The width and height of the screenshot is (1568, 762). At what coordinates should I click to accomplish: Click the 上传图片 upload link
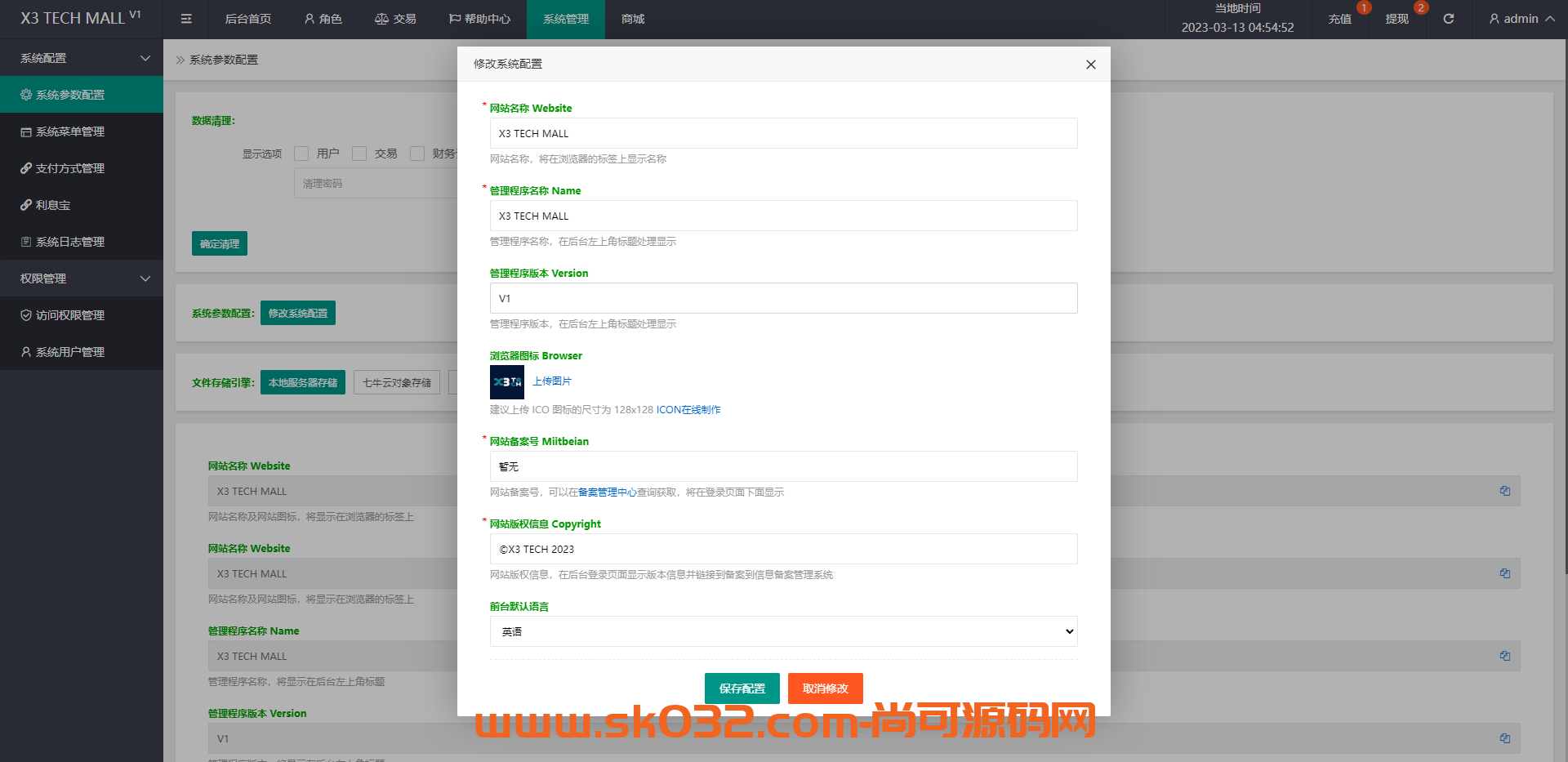[x=552, y=381]
